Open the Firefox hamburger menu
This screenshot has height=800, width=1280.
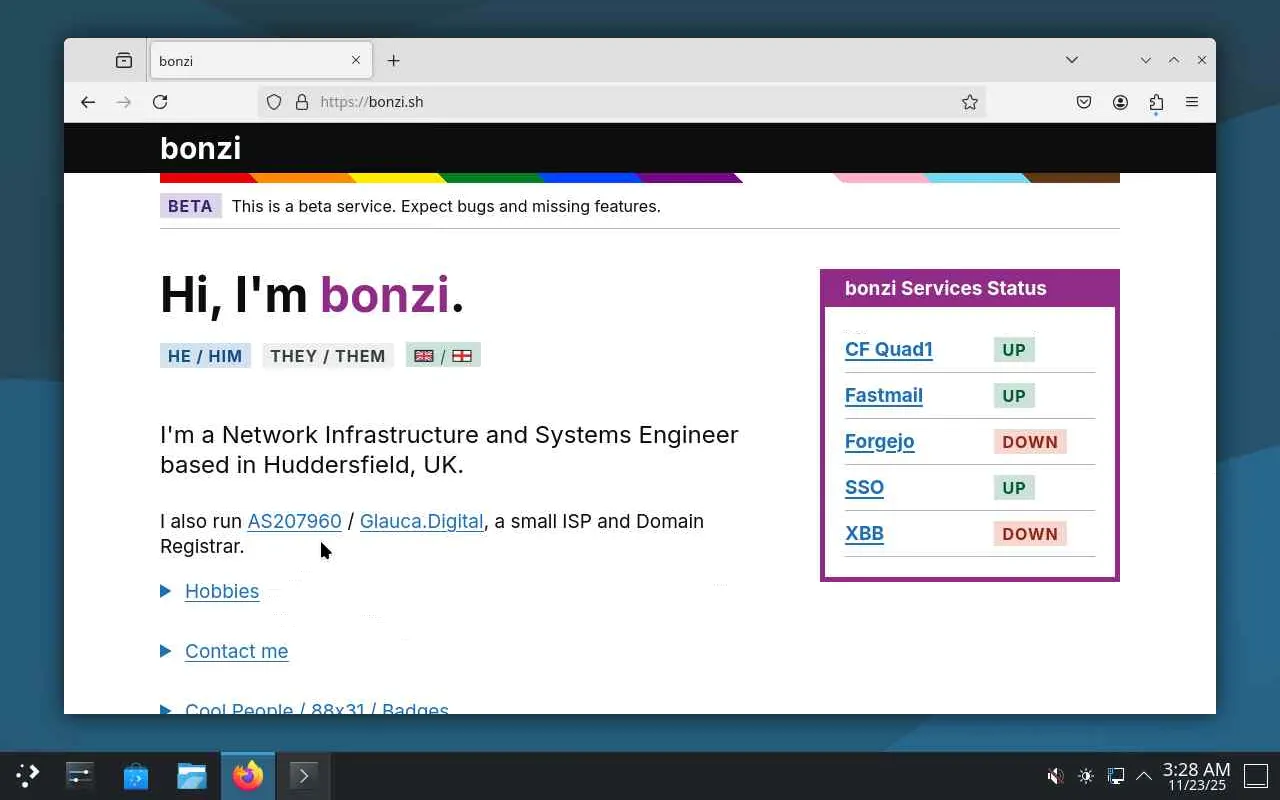pyautogui.click(x=1192, y=102)
